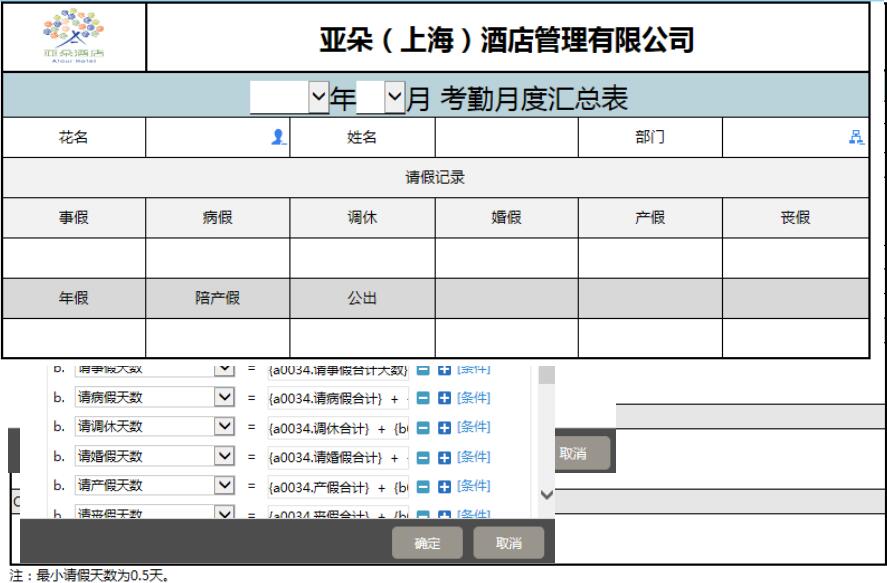Open [条件] link for 请婚假天数 row
The width and height of the screenshot is (887, 583).
(x=473, y=456)
